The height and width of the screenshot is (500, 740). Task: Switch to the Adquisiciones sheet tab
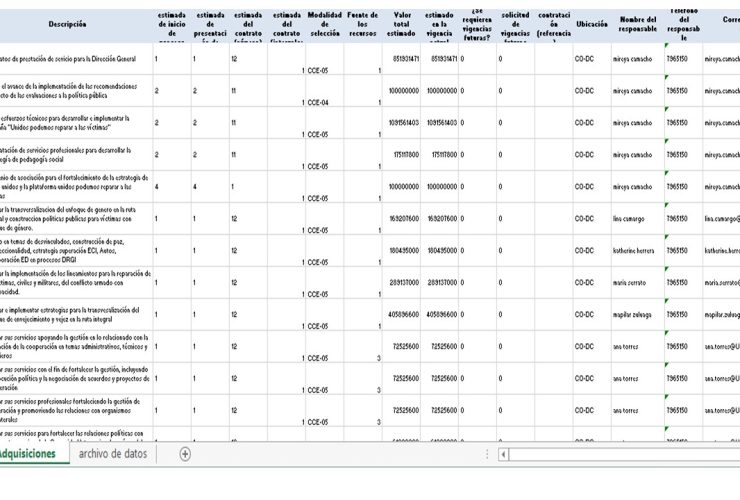click(28, 454)
